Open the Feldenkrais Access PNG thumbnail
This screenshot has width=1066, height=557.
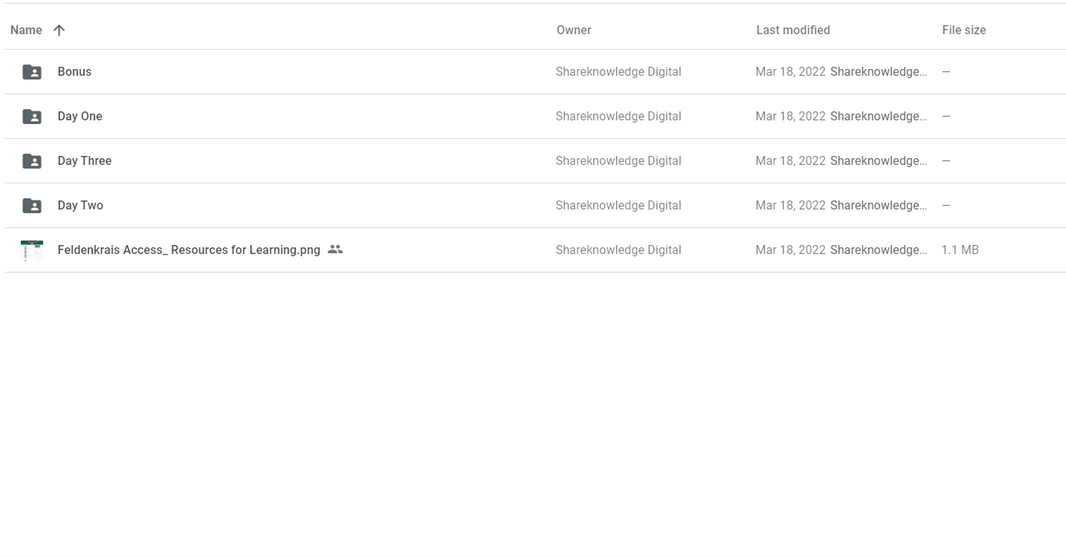pyautogui.click(x=32, y=251)
